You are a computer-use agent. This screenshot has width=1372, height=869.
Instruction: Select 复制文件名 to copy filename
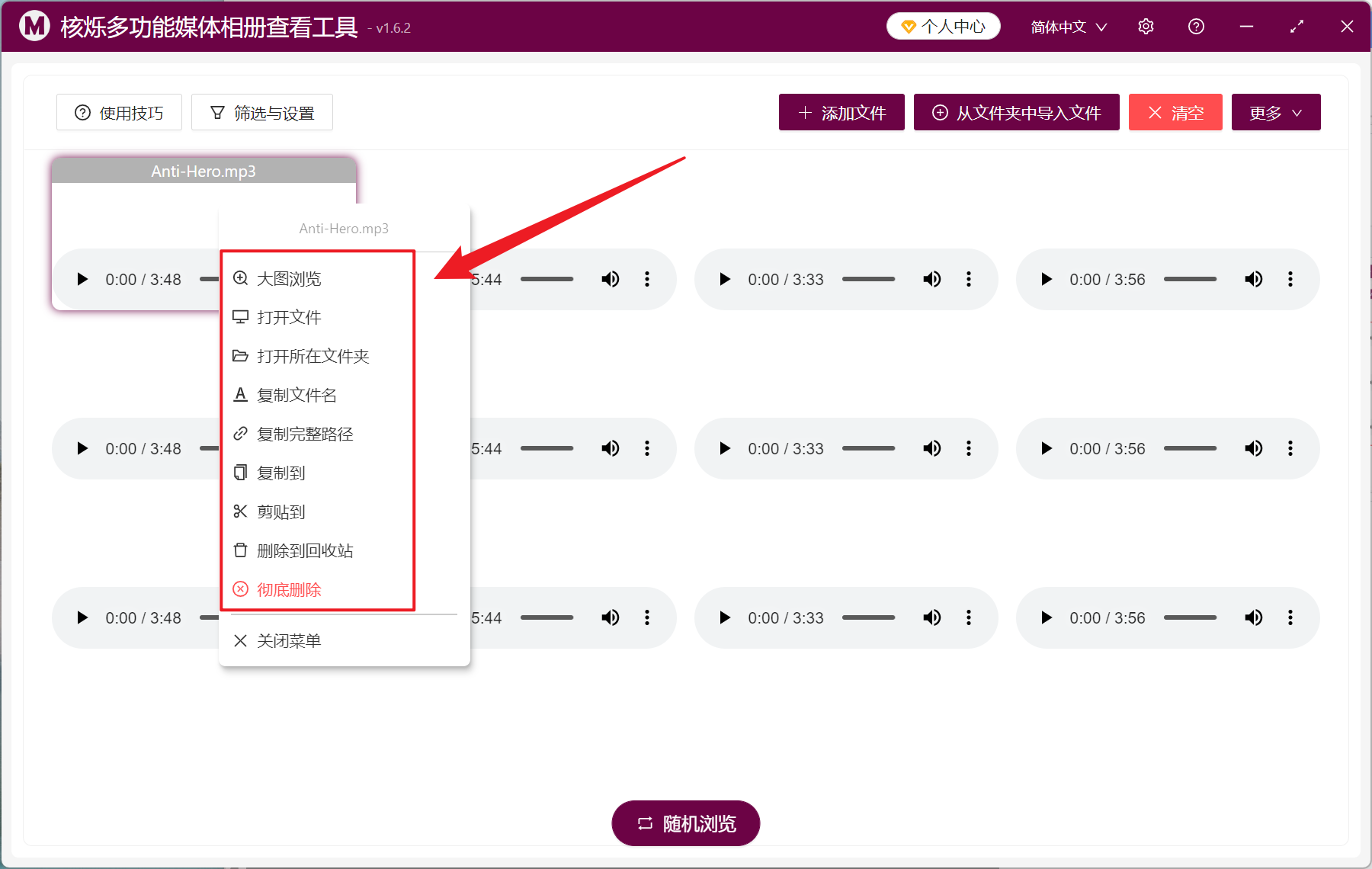point(297,394)
